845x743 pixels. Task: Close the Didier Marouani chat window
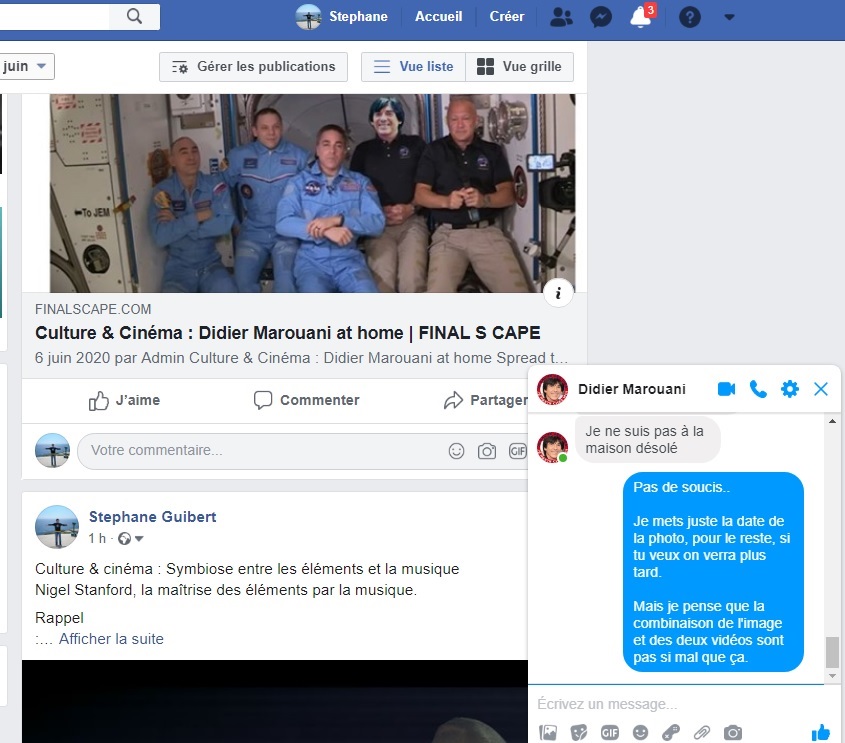point(821,389)
